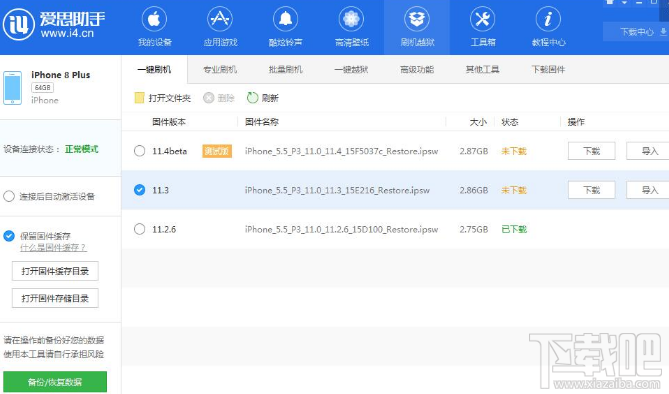This screenshot has height=394, width=669.
Task: Click the 2.87GB size value
Action: pyautogui.click(x=474, y=151)
